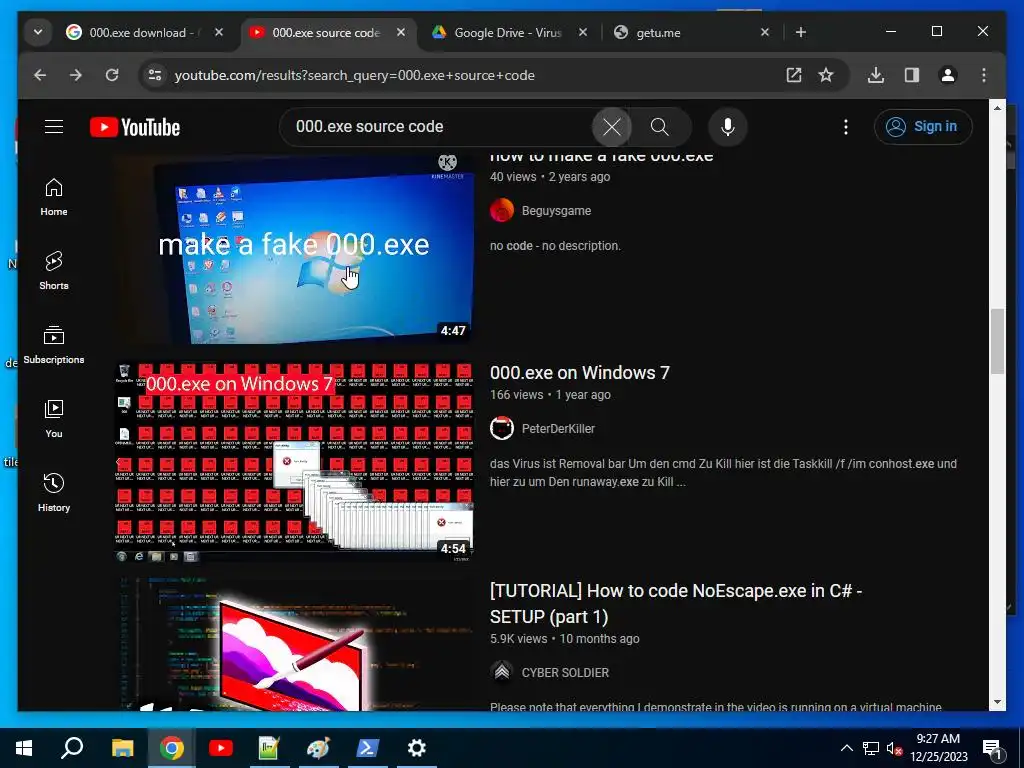Screen dimensions: 1024x768
Task: Close the 000.exe source code tab
Action: [x=401, y=32]
